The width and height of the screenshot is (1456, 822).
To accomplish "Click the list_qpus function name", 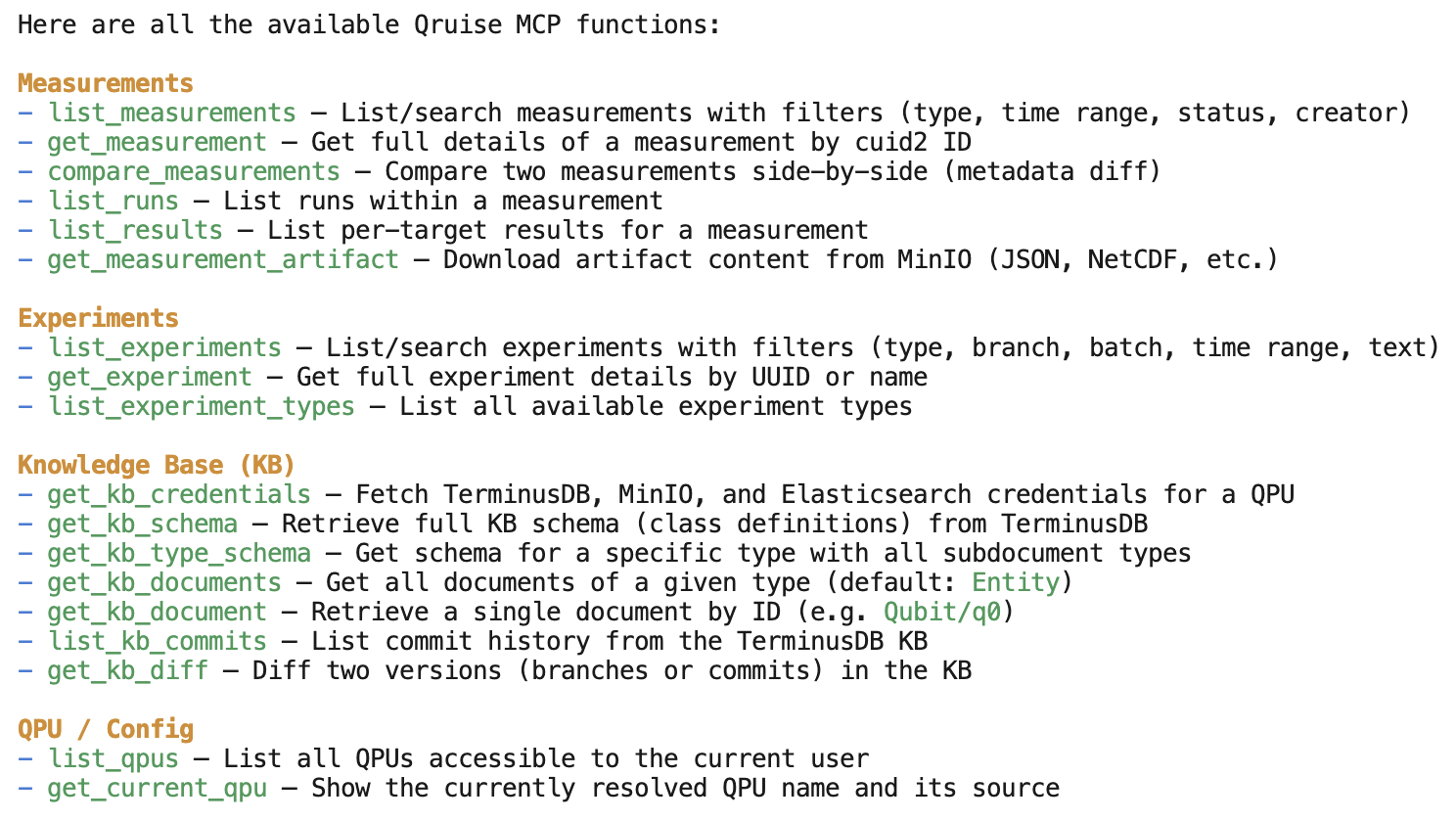I will pos(114,759).
